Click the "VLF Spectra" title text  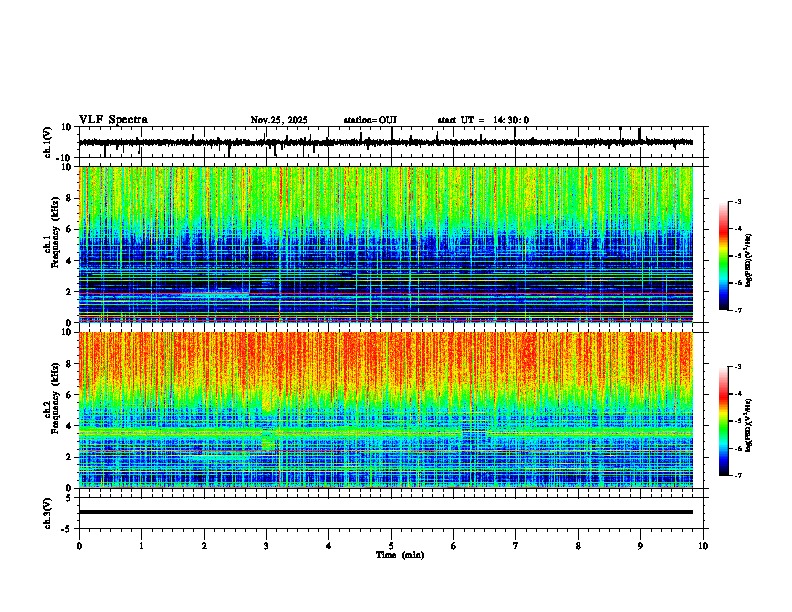click(x=113, y=120)
